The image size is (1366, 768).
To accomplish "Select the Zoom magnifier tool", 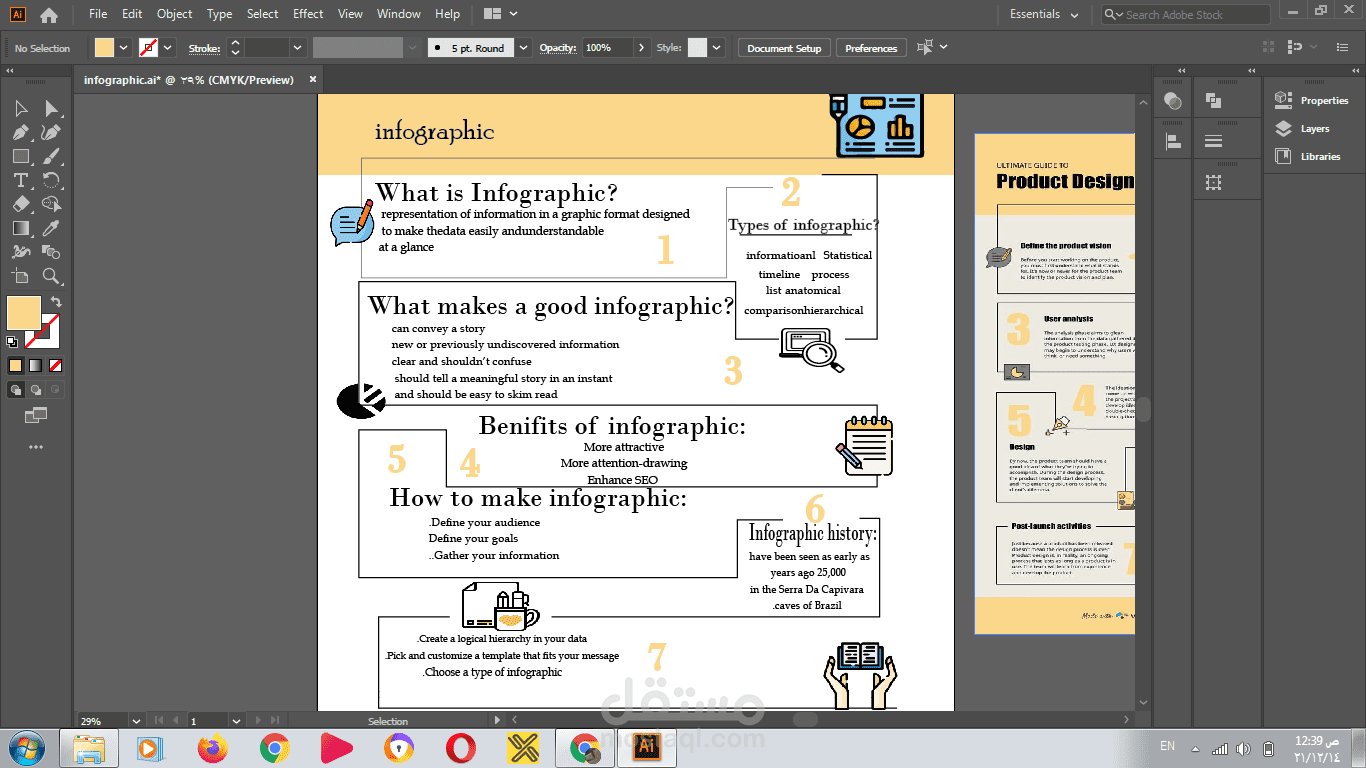I will pos(51,276).
